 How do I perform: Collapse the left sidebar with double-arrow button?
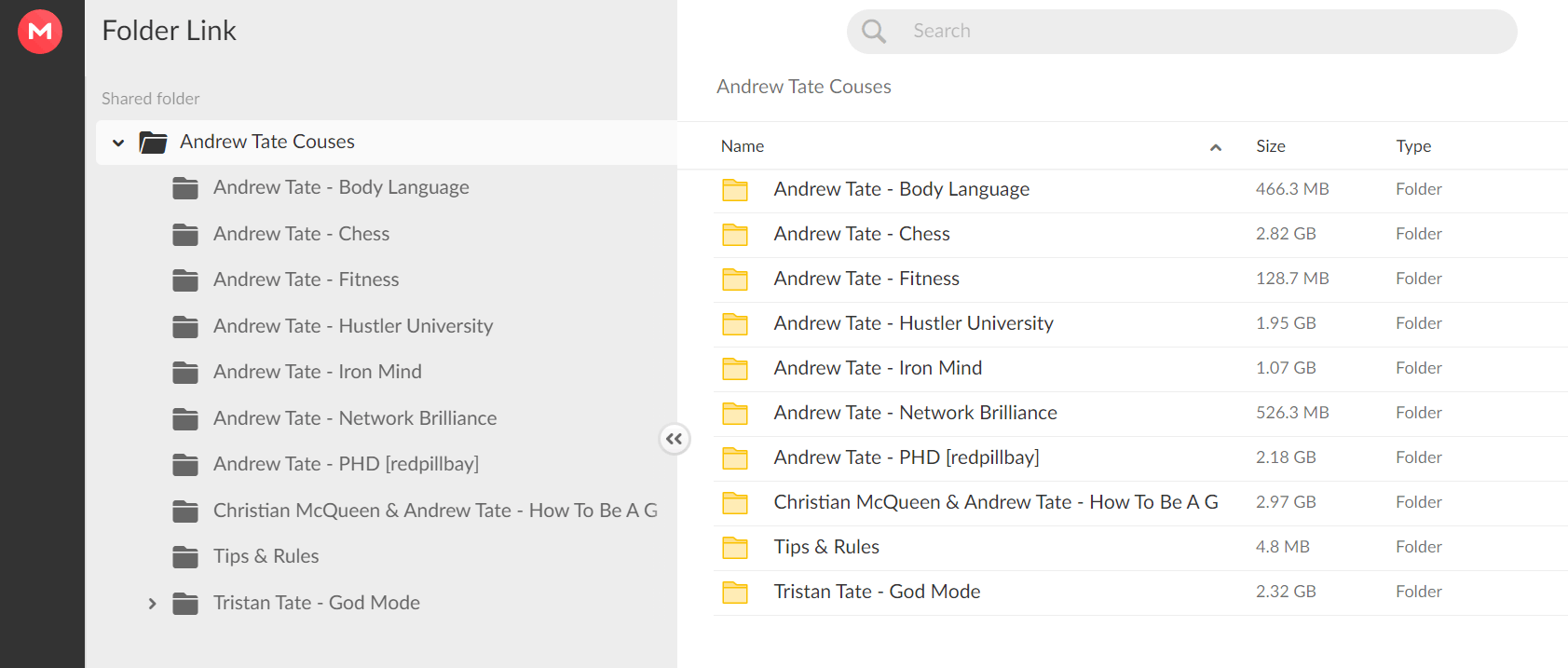(675, 439)
